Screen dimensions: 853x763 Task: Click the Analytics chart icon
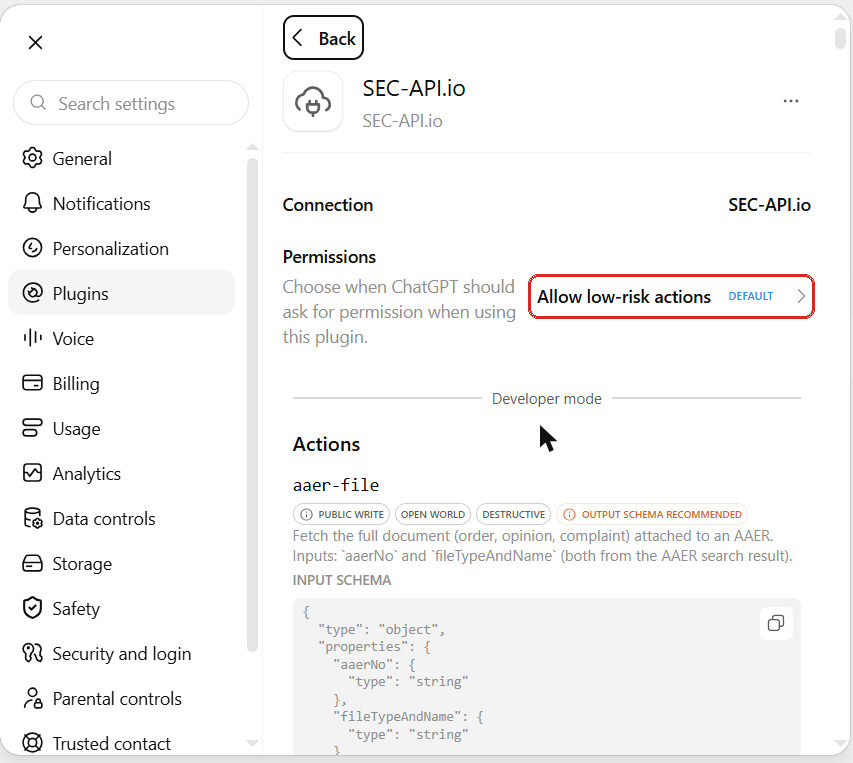(x=32, y=473)
